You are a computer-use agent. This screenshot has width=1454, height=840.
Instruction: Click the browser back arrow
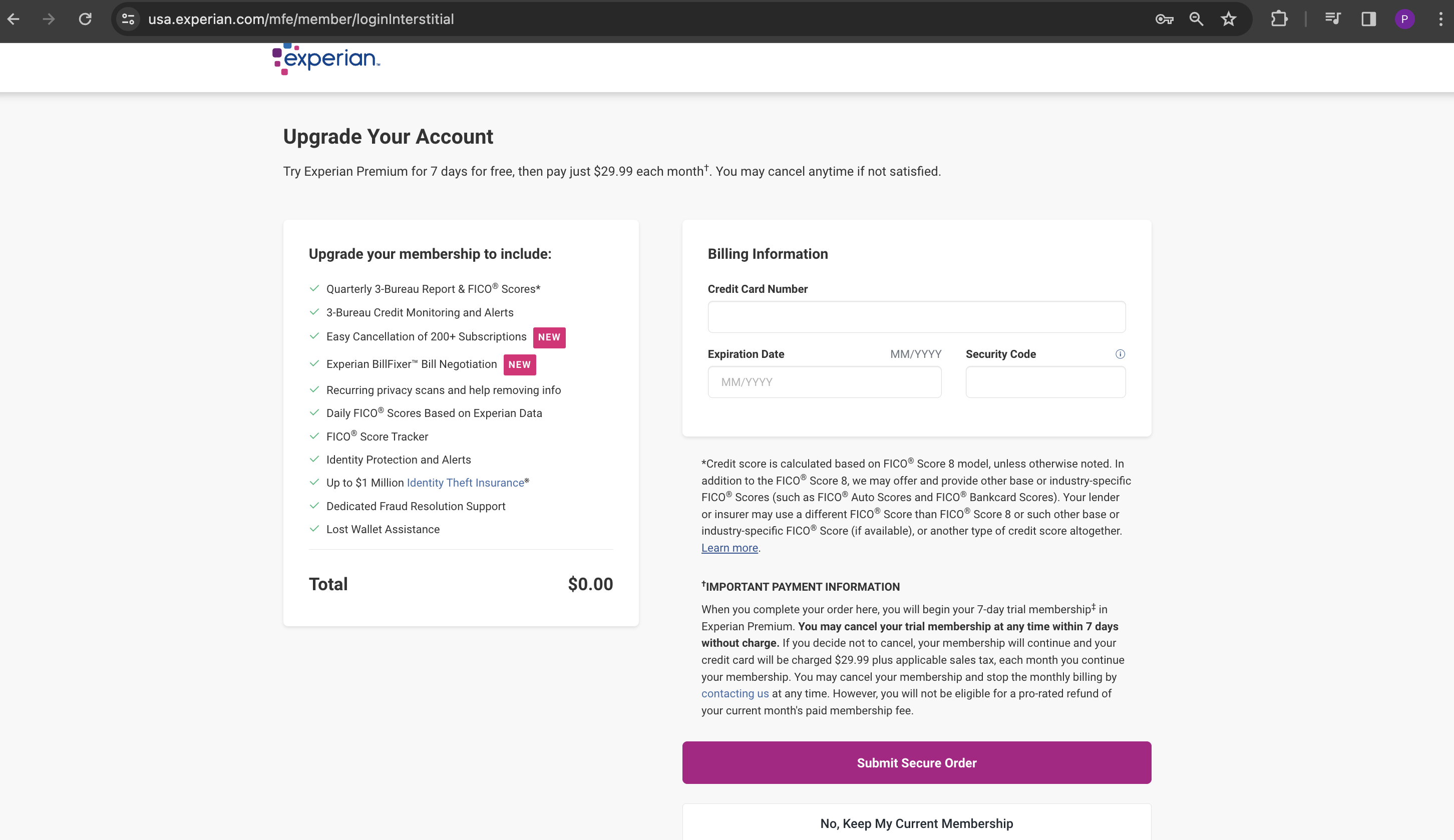(14, 19)
